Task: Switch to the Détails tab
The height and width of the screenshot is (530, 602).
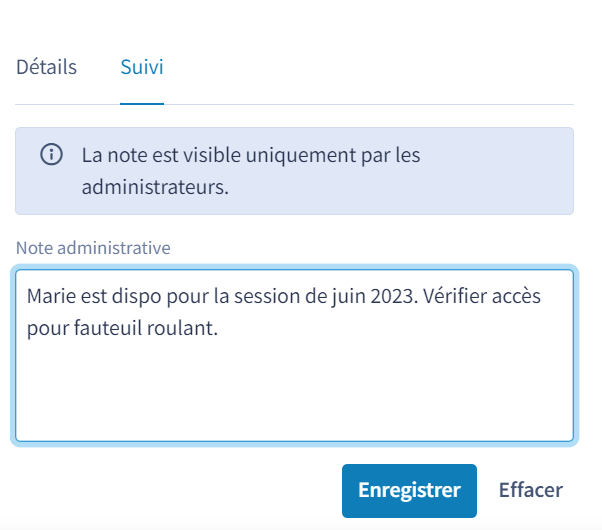Action: pyautogui.click(x=46, y=67)
